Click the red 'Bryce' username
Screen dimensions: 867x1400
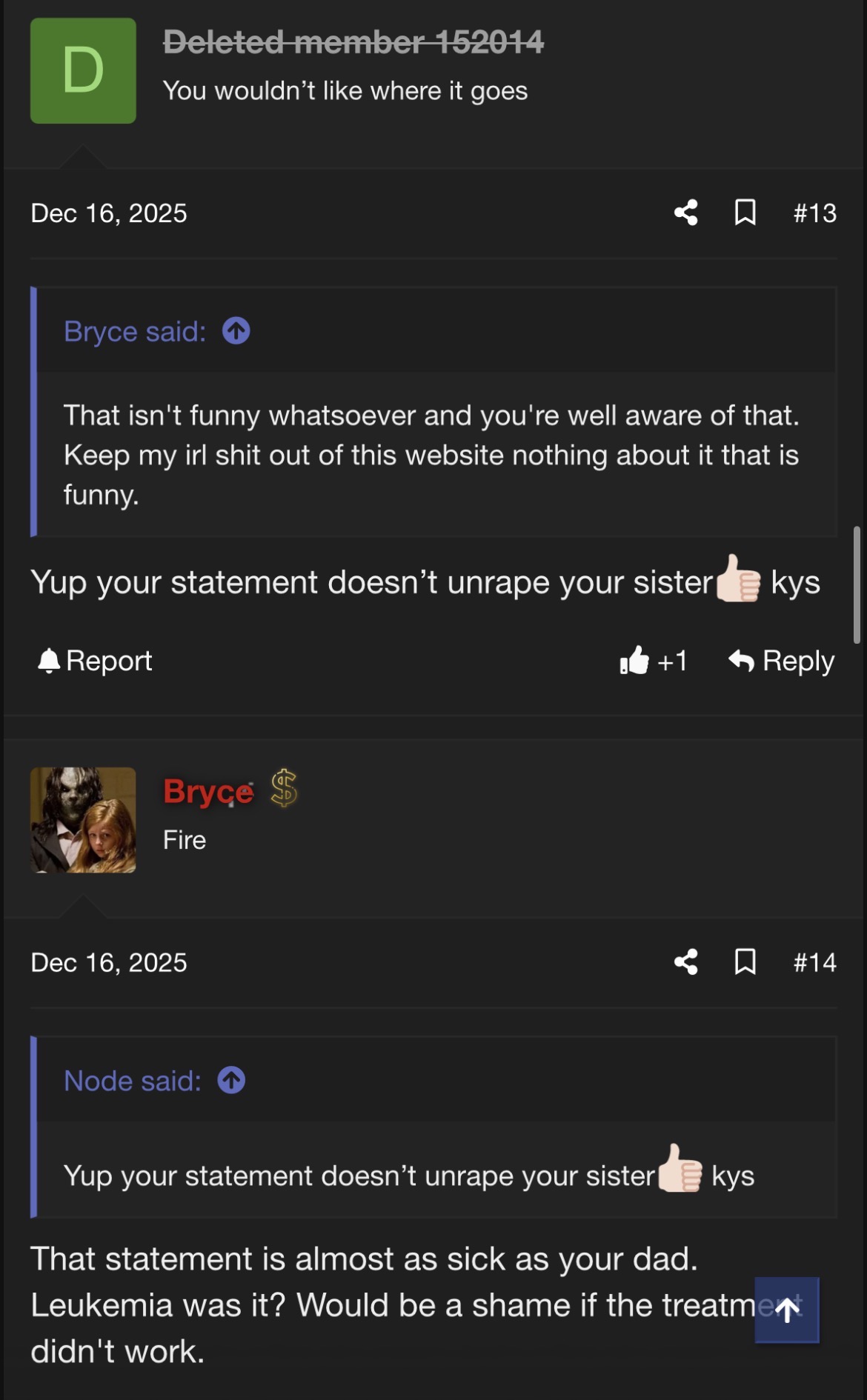tap(208, 792)
